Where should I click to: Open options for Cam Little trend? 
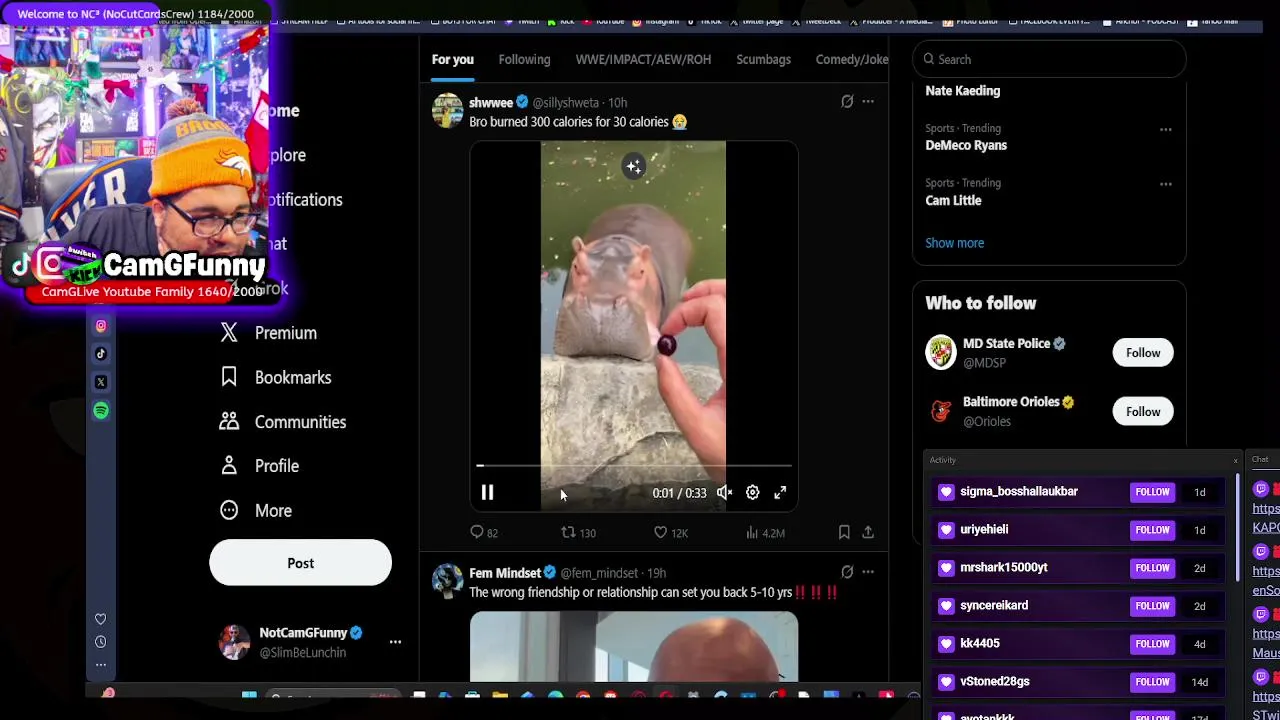[x=1165, y=184]
